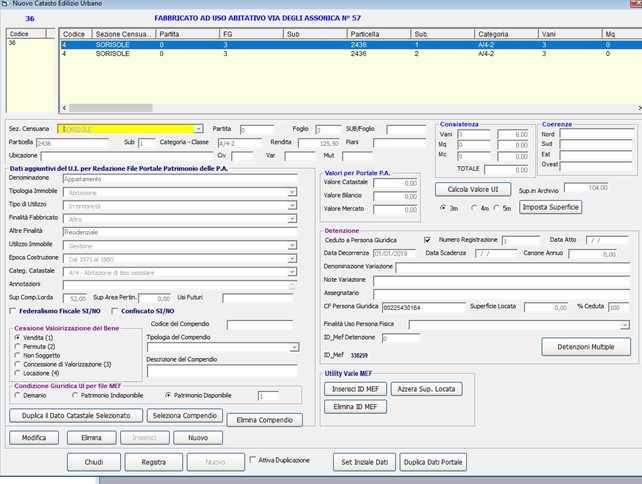Expand the Tipologia Immobile dropdown
642x484 pixels.
coord(292,192)
